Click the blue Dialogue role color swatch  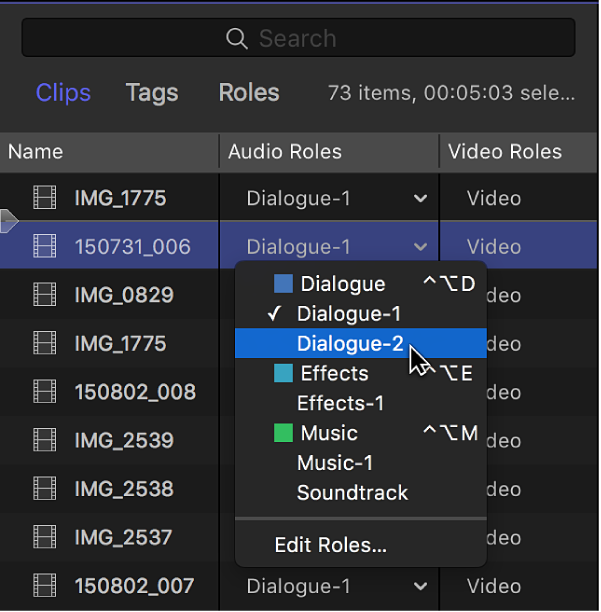(x=284, y=284)
